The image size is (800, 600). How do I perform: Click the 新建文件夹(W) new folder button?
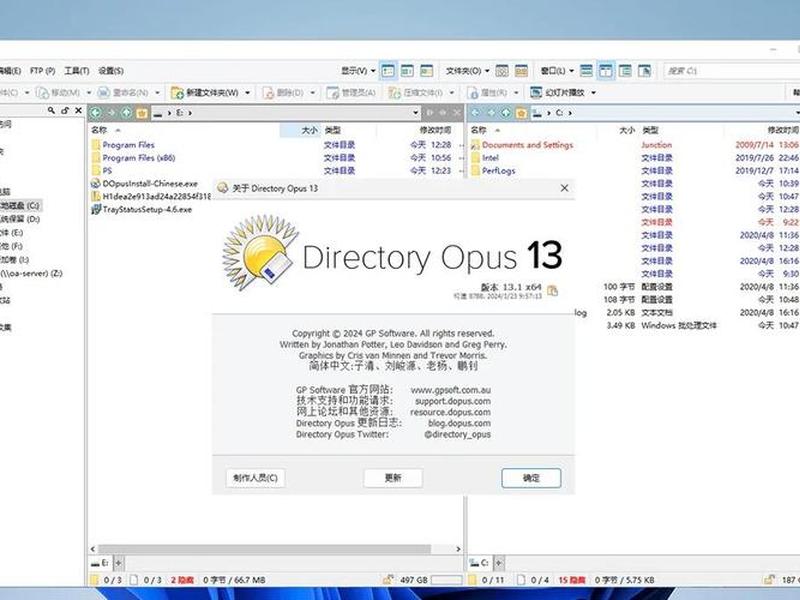coord(205,92)
